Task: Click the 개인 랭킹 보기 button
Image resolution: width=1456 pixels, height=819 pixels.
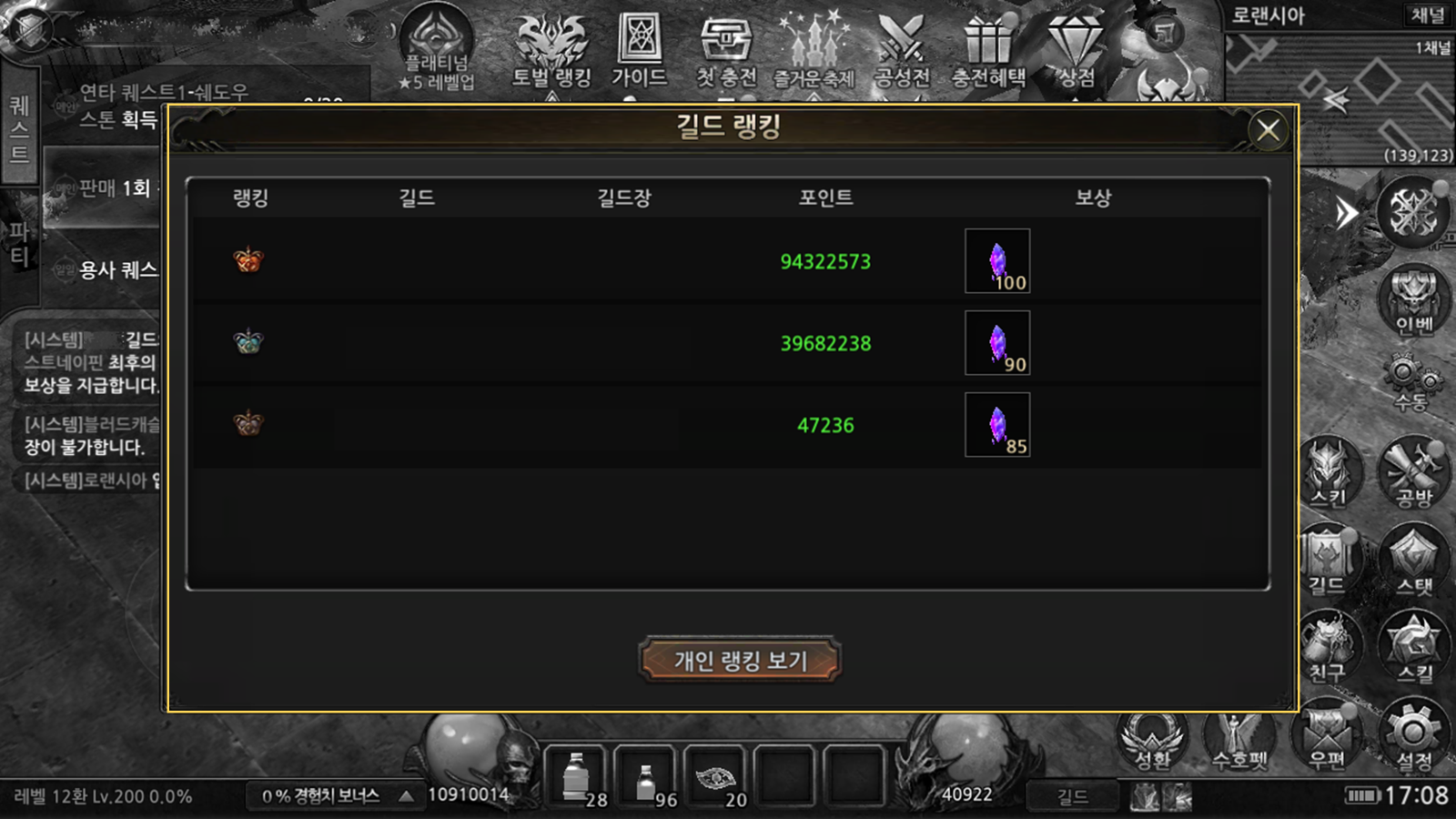Action: click(740, 661)
